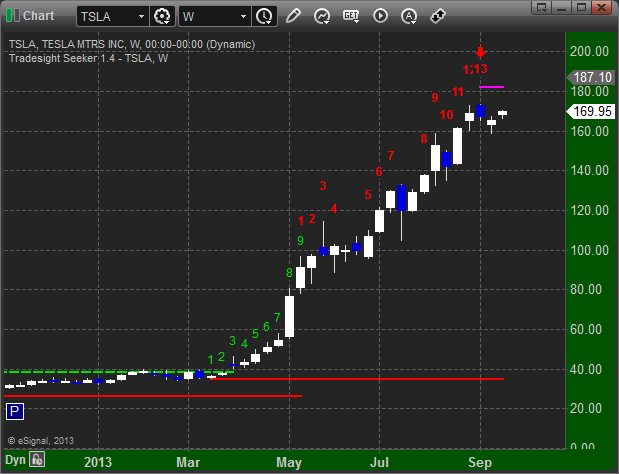Click the play replay mode icon
This screenshot has height=474, width=619.
point(380,16)
